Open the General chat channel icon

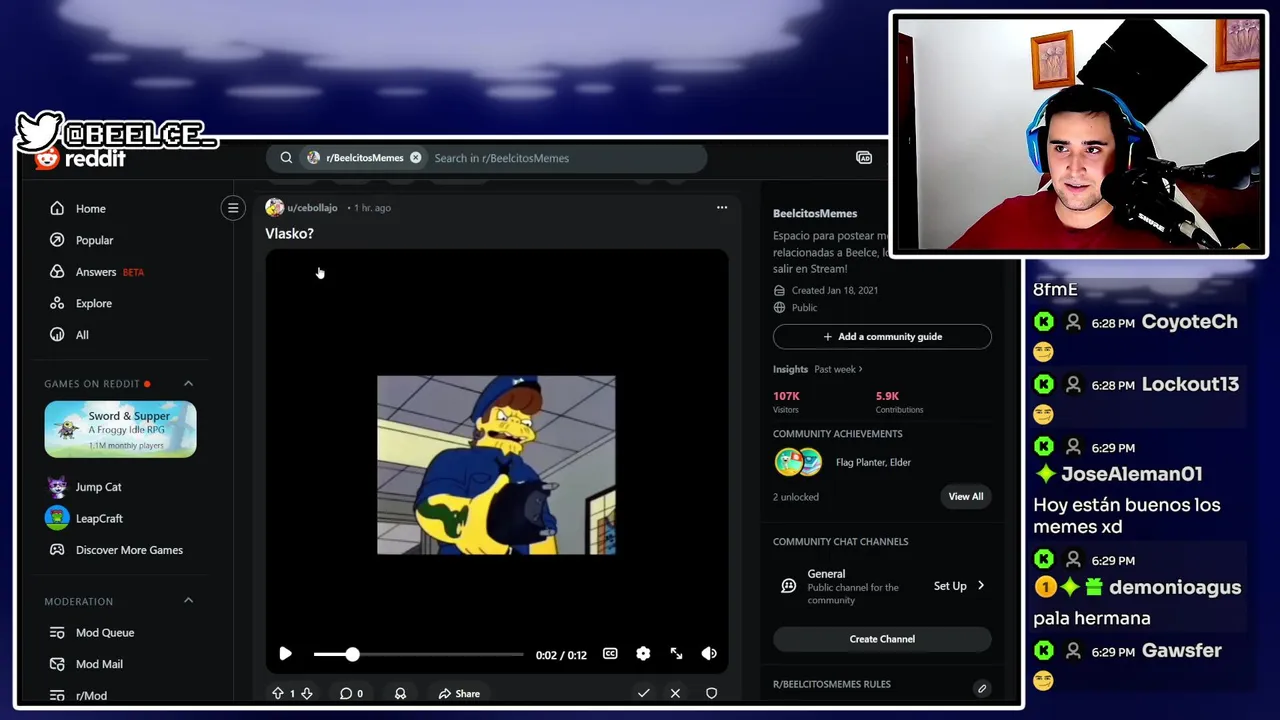coord(788,586)
